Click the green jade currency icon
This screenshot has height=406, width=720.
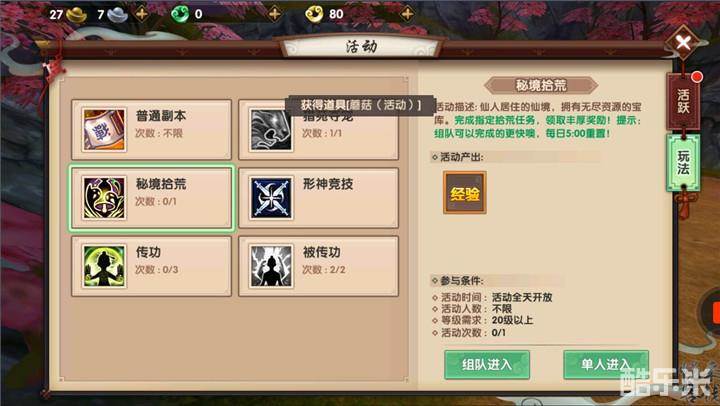(180, 14)
